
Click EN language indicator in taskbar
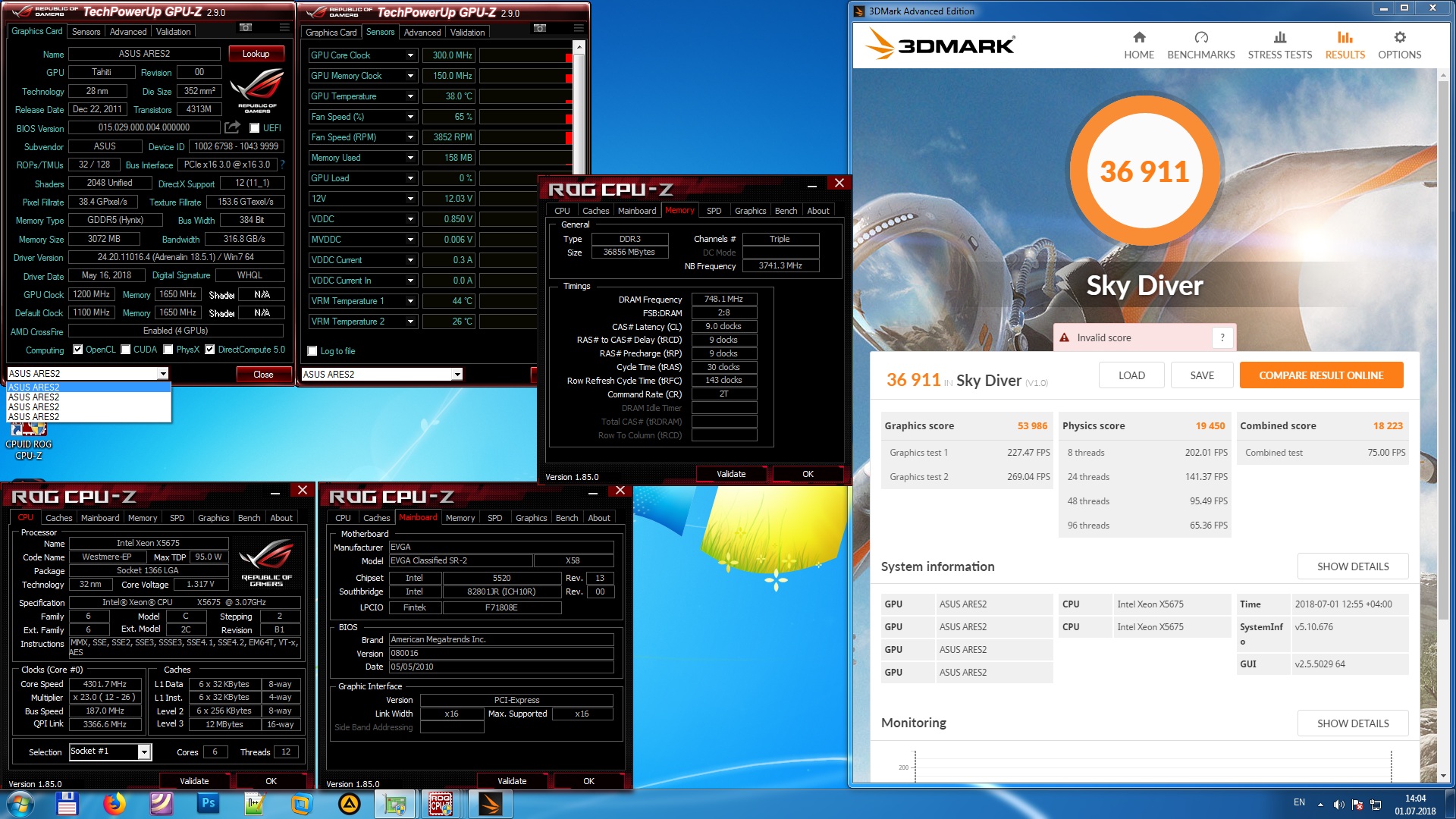1299,802
